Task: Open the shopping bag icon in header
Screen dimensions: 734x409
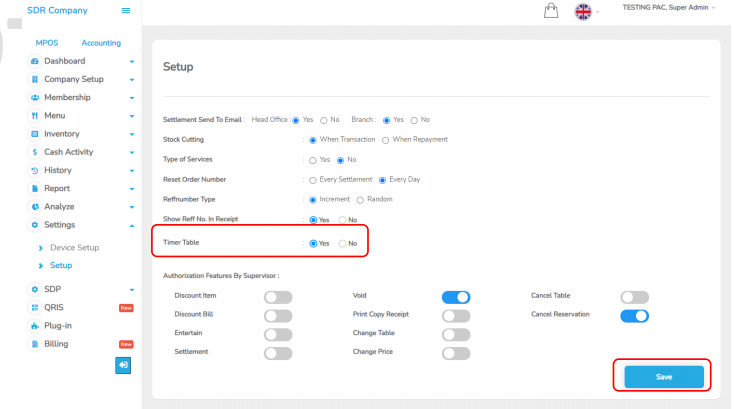Action: pyautogui.click(x=550, y=11)
